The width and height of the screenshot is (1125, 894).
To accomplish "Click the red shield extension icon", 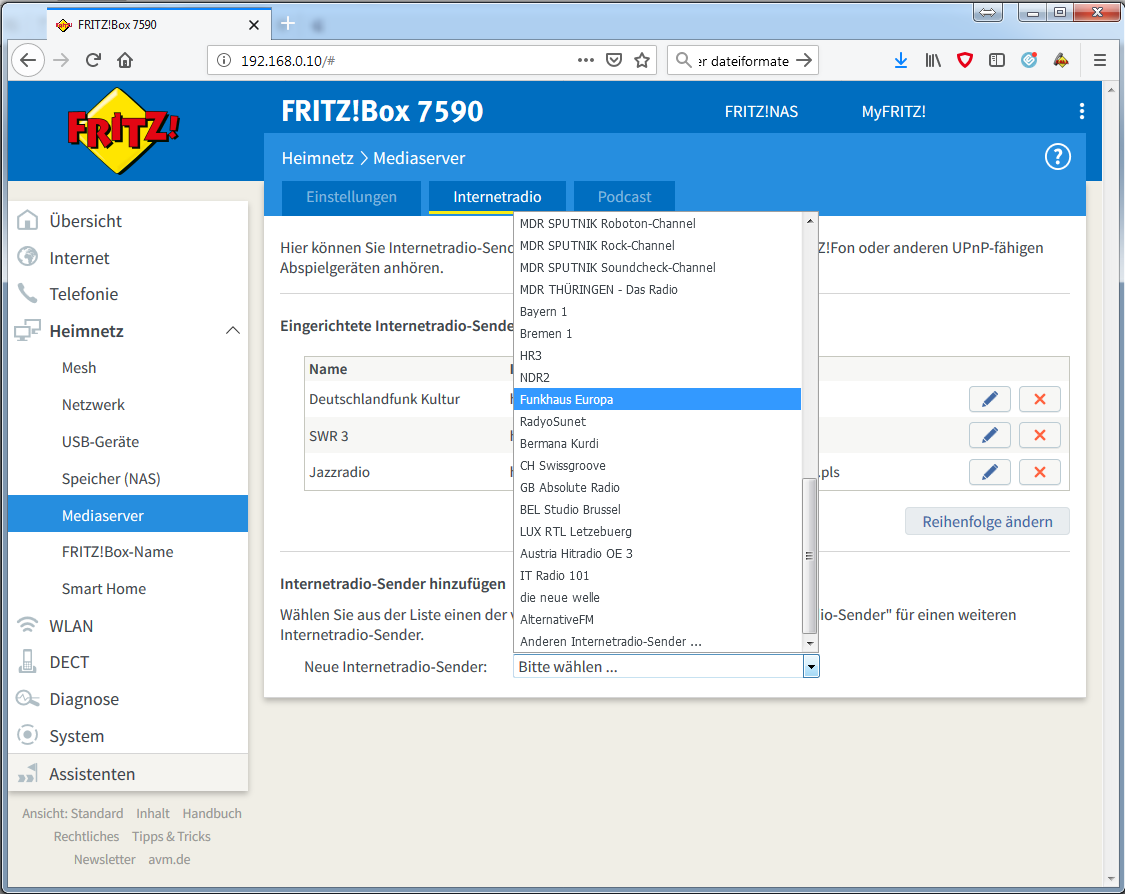I will tap(965, 60).
